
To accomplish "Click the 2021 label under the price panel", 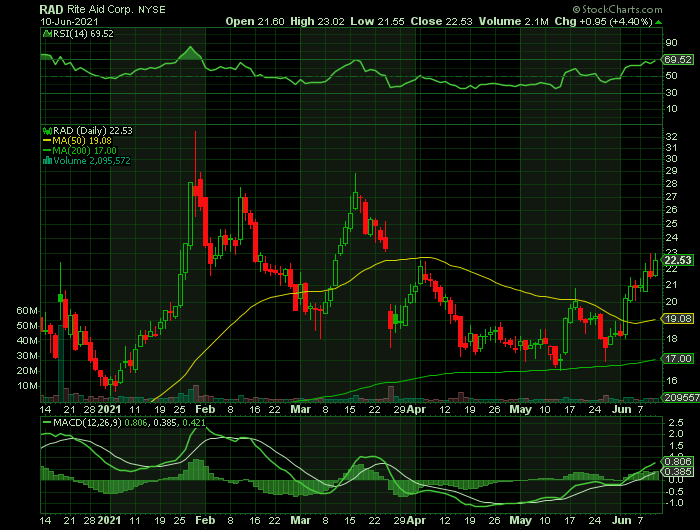I will click(x=109, y=409).
